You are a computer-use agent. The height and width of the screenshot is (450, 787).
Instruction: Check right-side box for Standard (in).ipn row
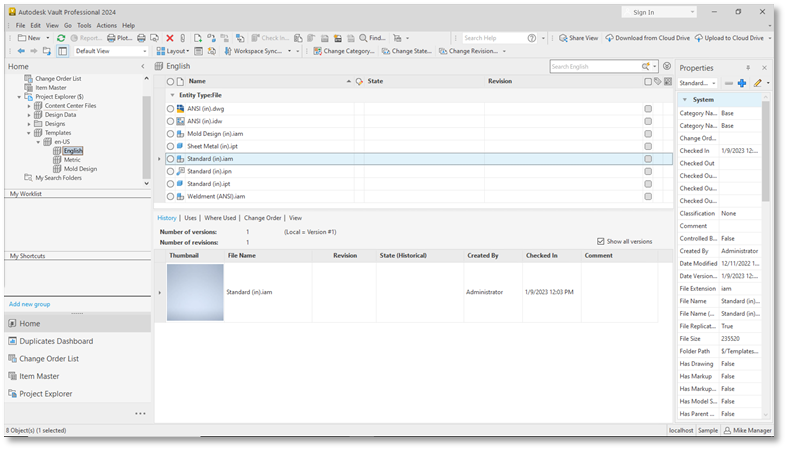(x=648, y=172)
